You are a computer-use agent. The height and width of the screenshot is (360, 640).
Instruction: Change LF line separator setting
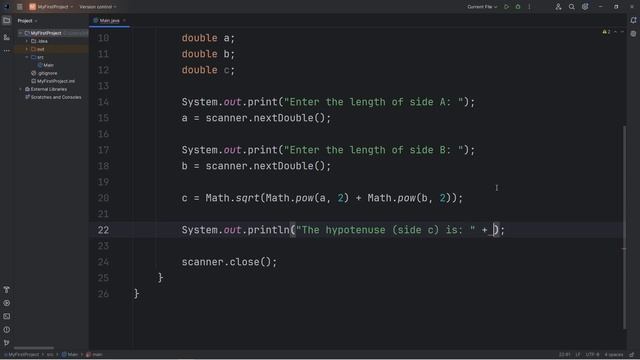tap(578, 355)
